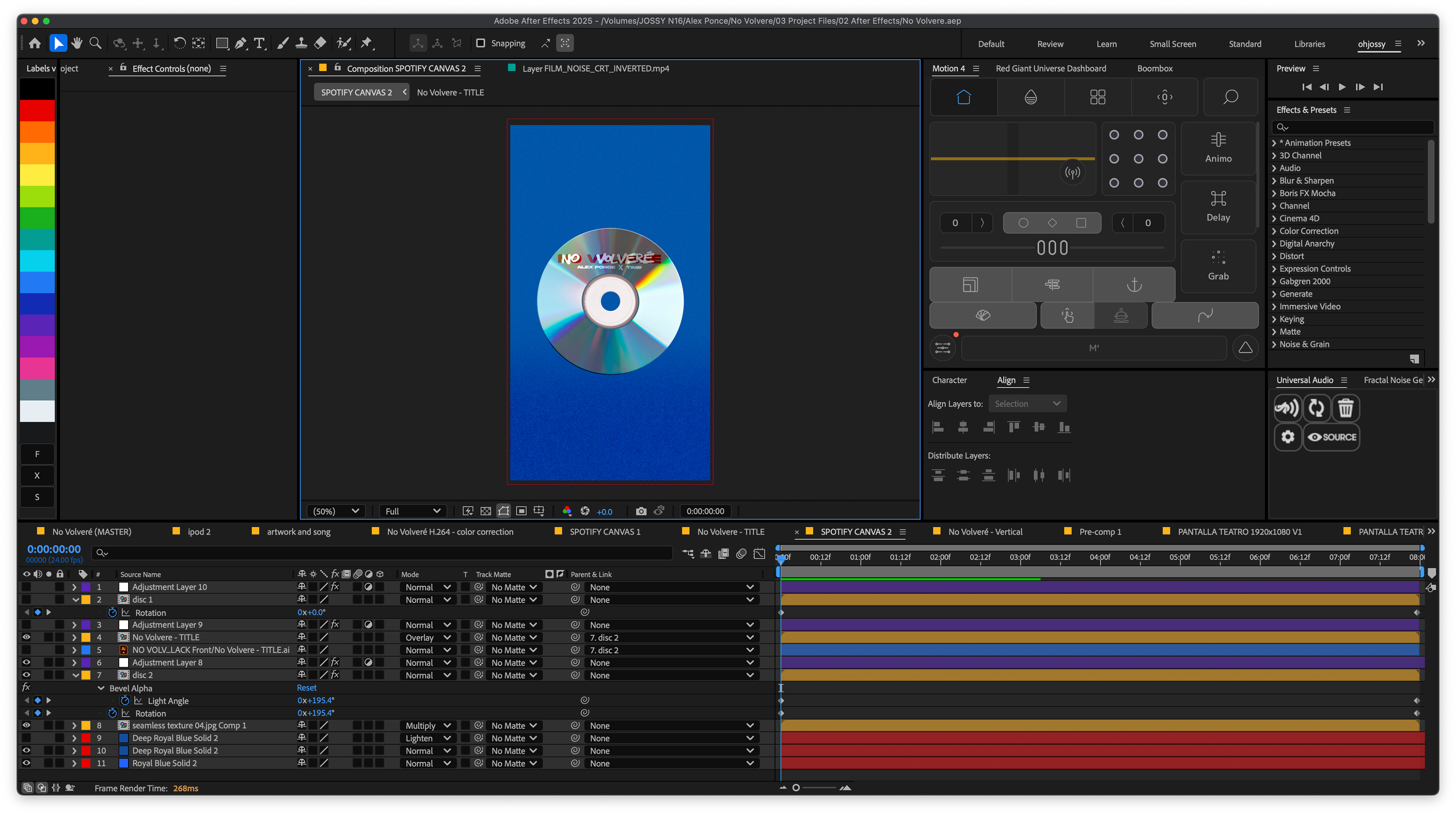Select the Hand tool in toolbar
The height and width of the screenshot is (815, 1456).
[77, 43]
